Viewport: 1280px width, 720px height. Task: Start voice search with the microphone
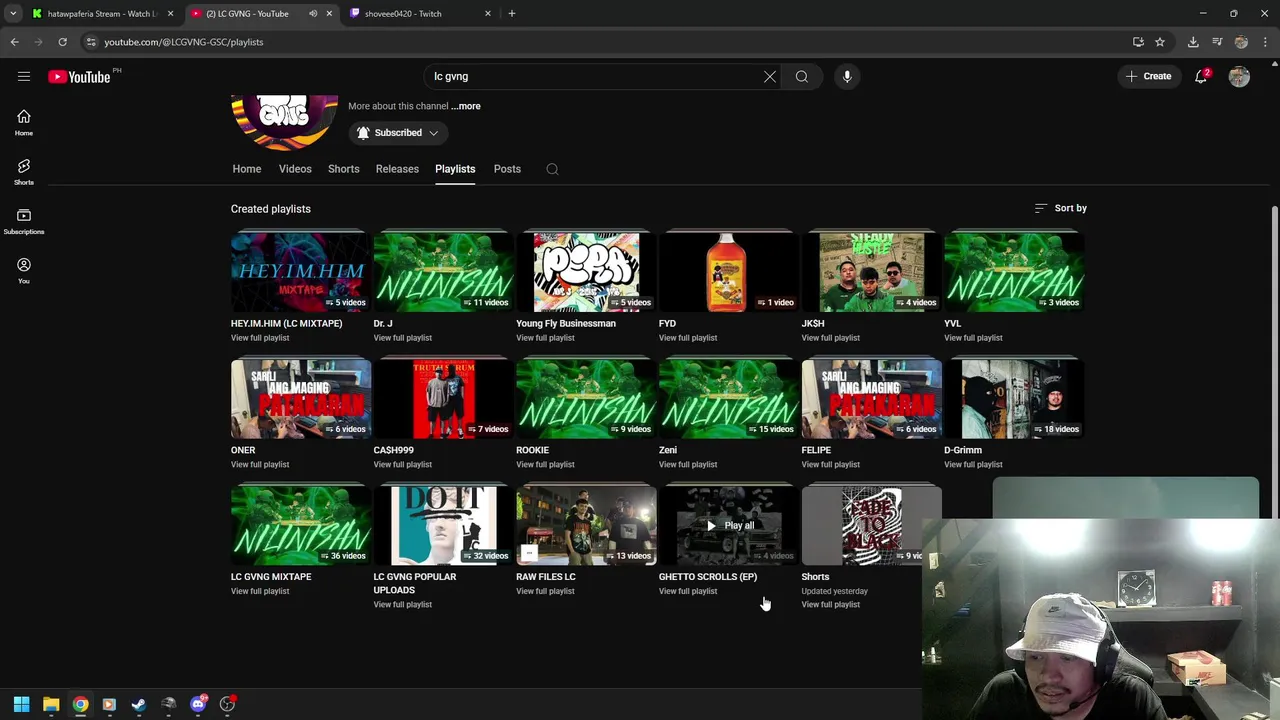tap(847, 76)
